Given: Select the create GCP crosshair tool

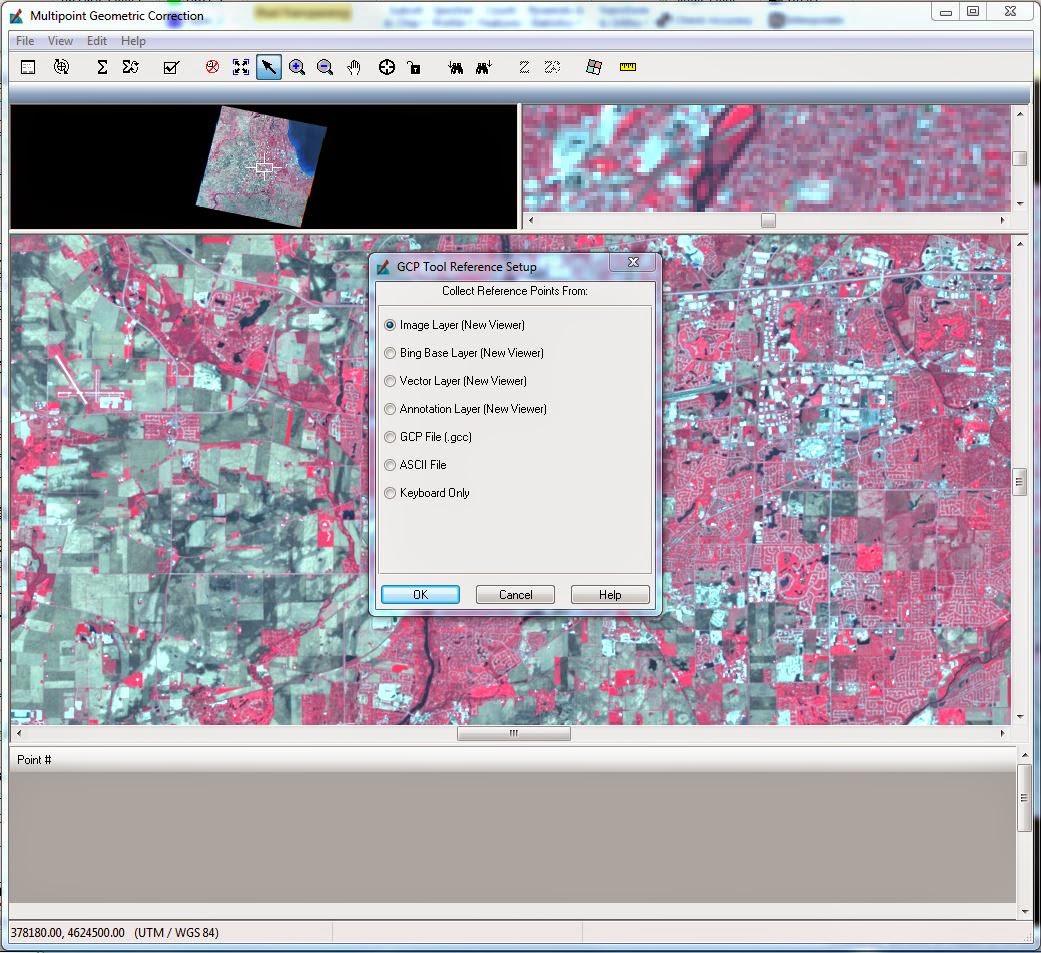Looking at the screenshot, I should click(x=386, y=67).
